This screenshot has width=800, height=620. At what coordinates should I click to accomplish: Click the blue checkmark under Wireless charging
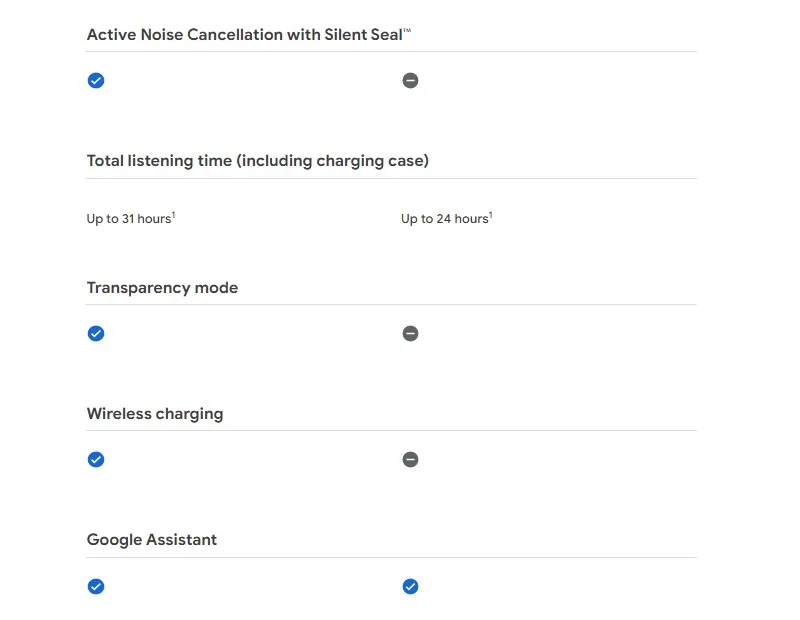tap(96, 460)
